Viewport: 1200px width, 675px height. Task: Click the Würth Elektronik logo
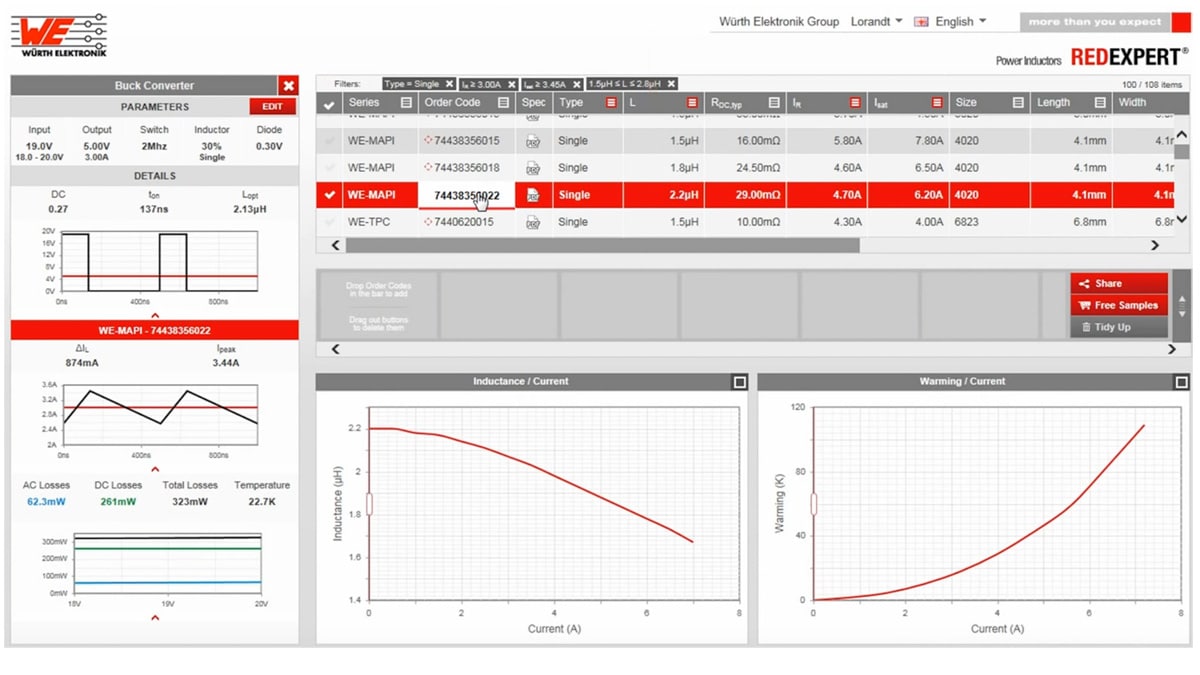(58, 36)
